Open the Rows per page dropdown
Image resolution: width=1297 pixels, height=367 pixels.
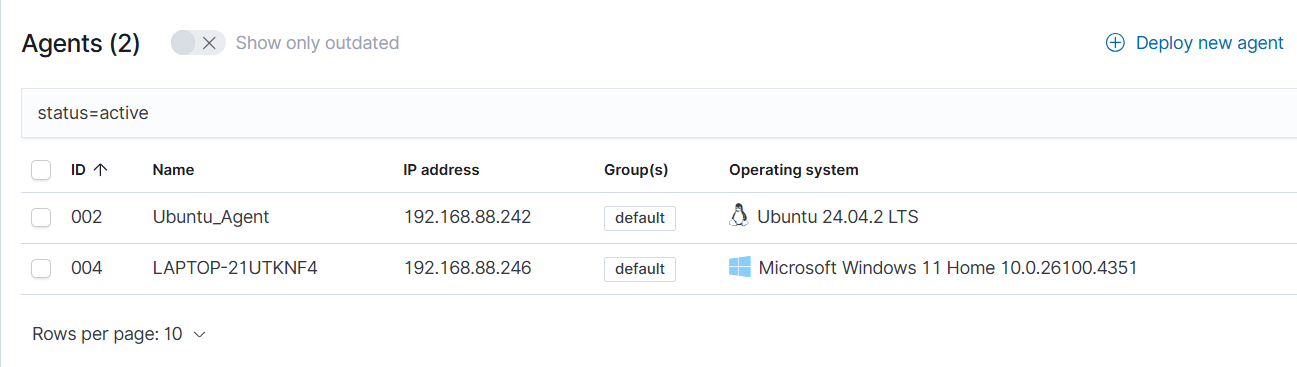[x=119, y=334]
